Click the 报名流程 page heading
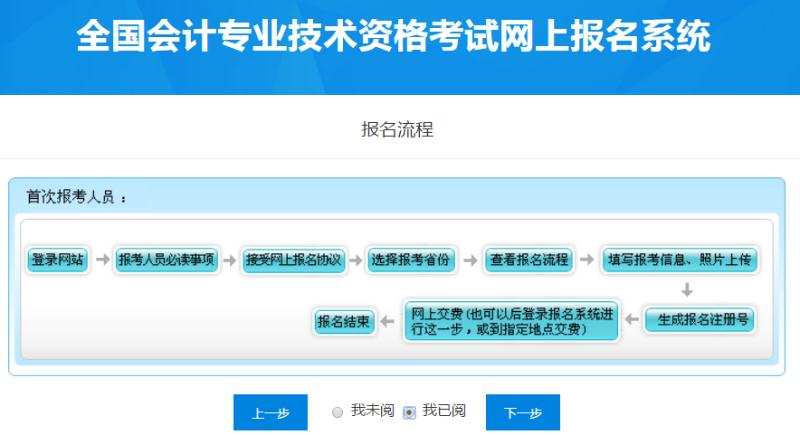800x435 pixels. [397, 130]
